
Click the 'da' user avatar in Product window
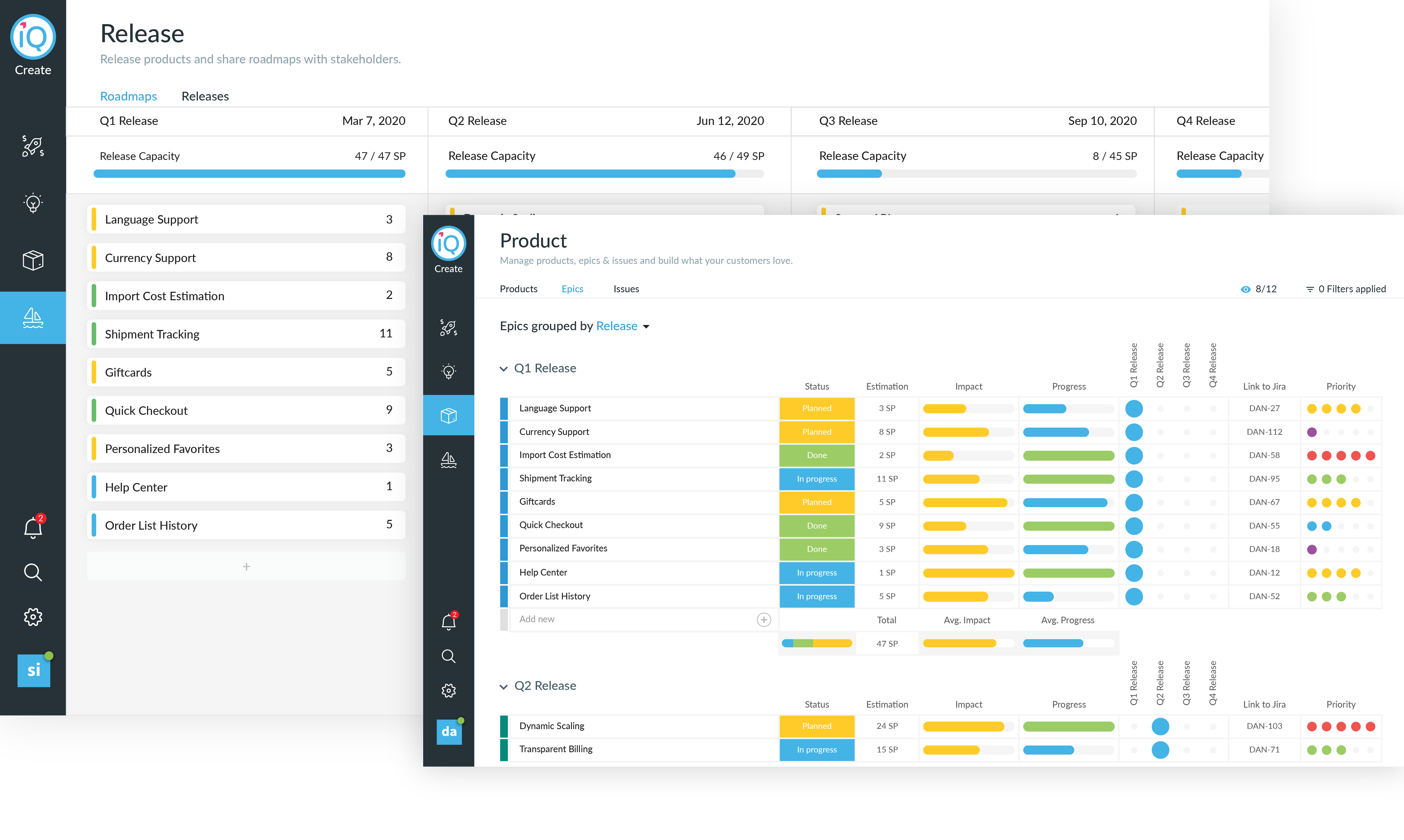(x=449, y=731)
